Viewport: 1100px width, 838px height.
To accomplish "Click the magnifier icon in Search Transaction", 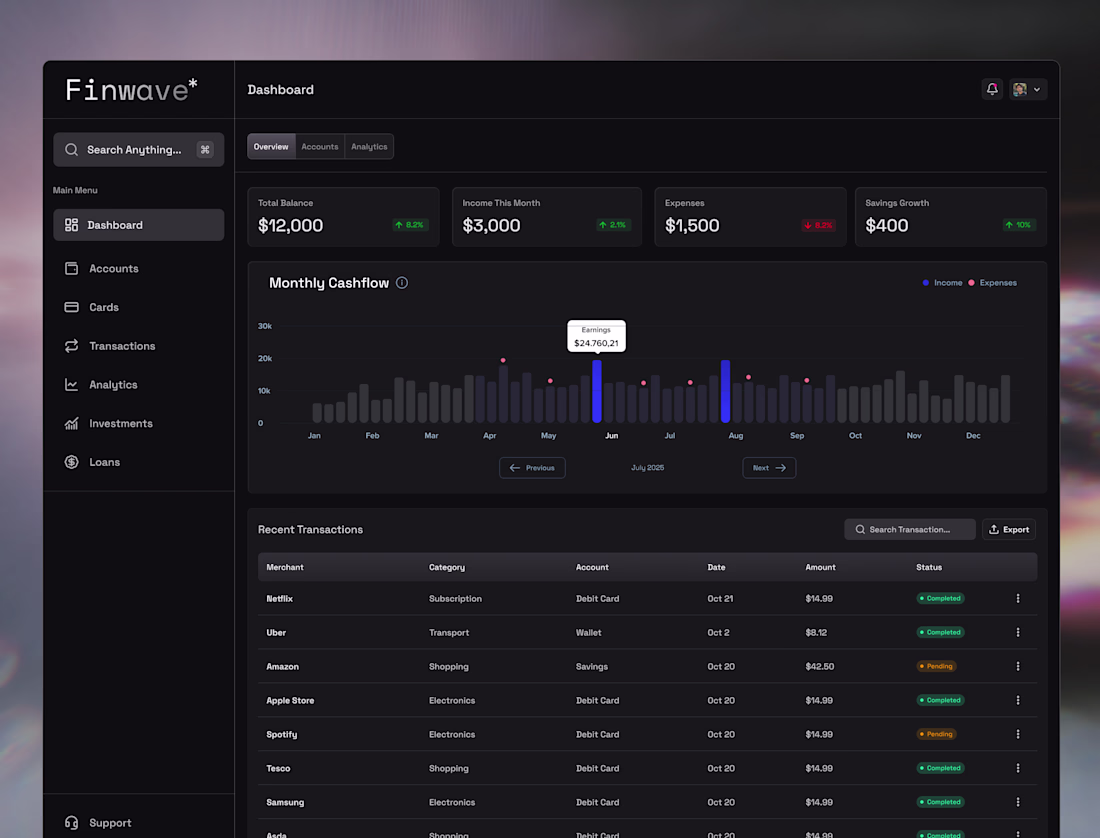I will coord(860,529).
